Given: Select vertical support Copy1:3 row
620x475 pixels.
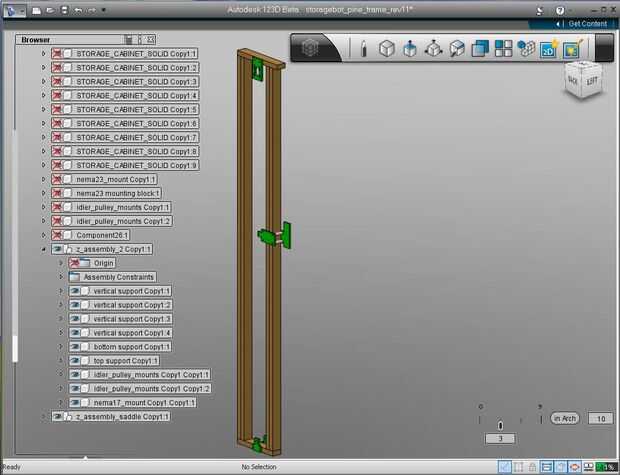Looking at the screenshot, I should pyautogui.click(x=120, y=319).
